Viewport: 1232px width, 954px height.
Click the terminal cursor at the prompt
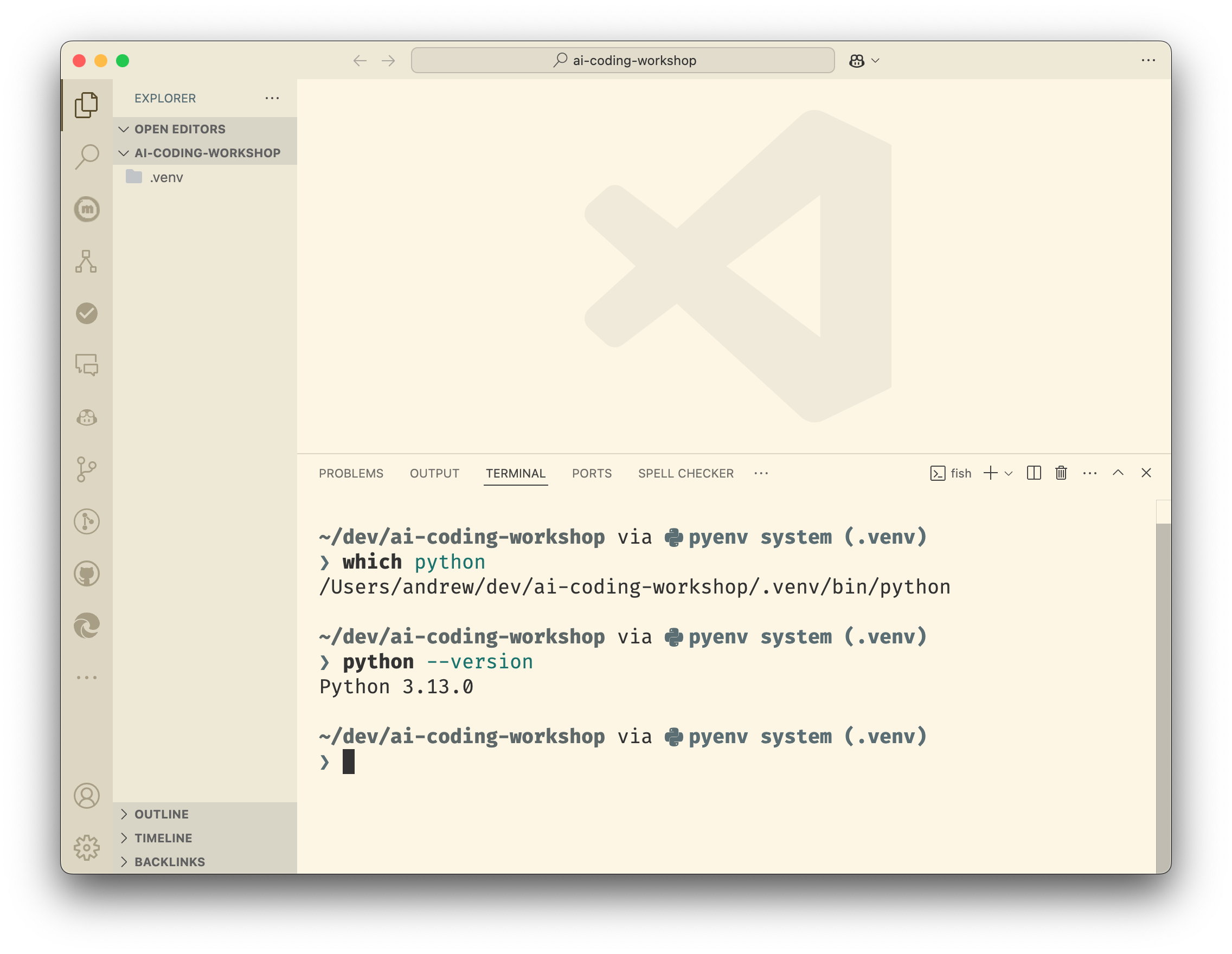click(349, 762)
